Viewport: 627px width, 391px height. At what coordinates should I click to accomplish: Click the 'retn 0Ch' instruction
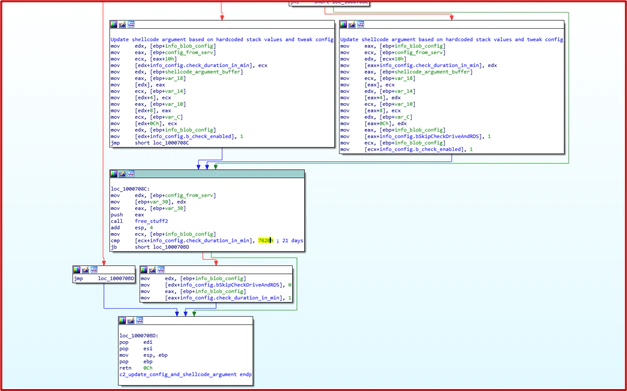[136, 368]
